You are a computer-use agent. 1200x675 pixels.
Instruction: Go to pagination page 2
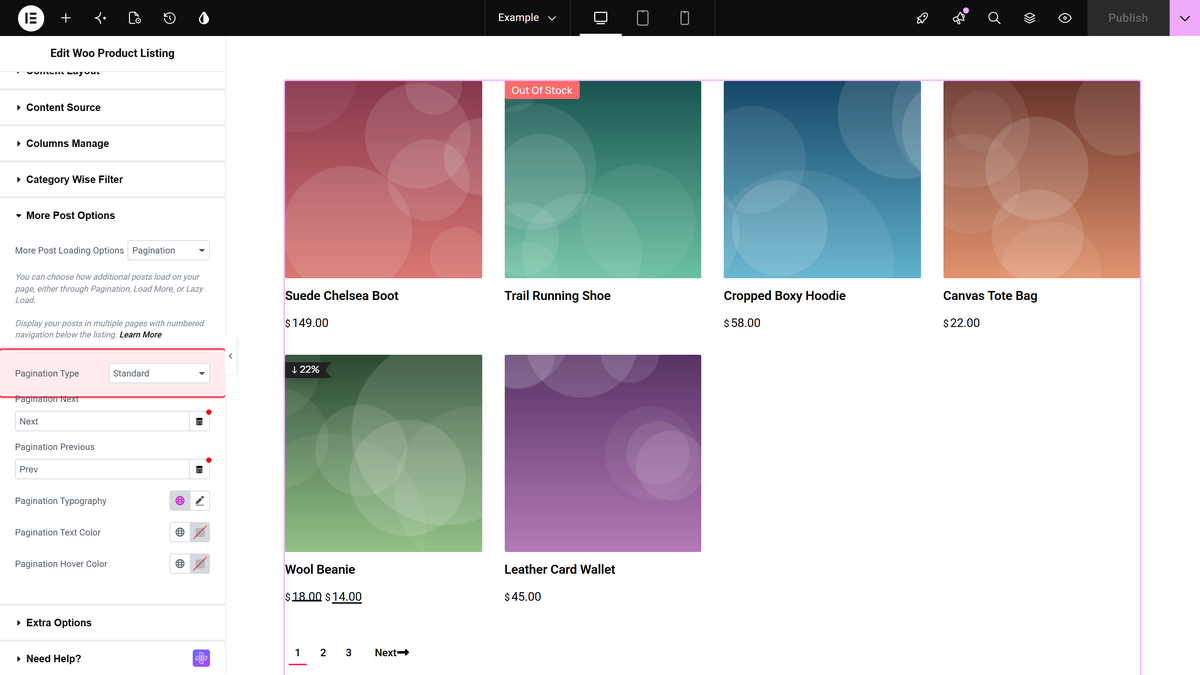click(323, 653)
